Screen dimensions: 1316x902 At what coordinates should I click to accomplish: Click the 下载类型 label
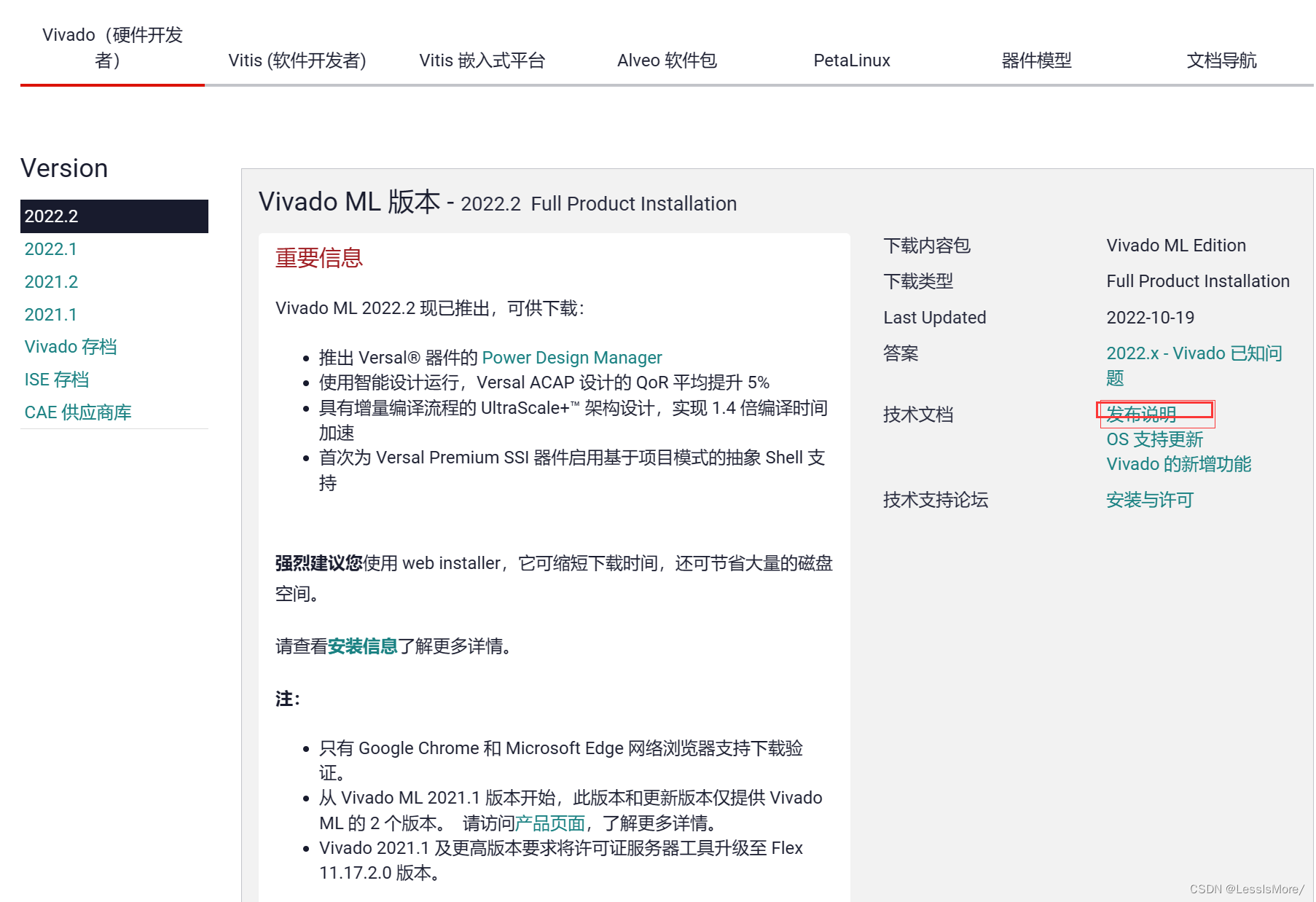(x=918, y=281)
